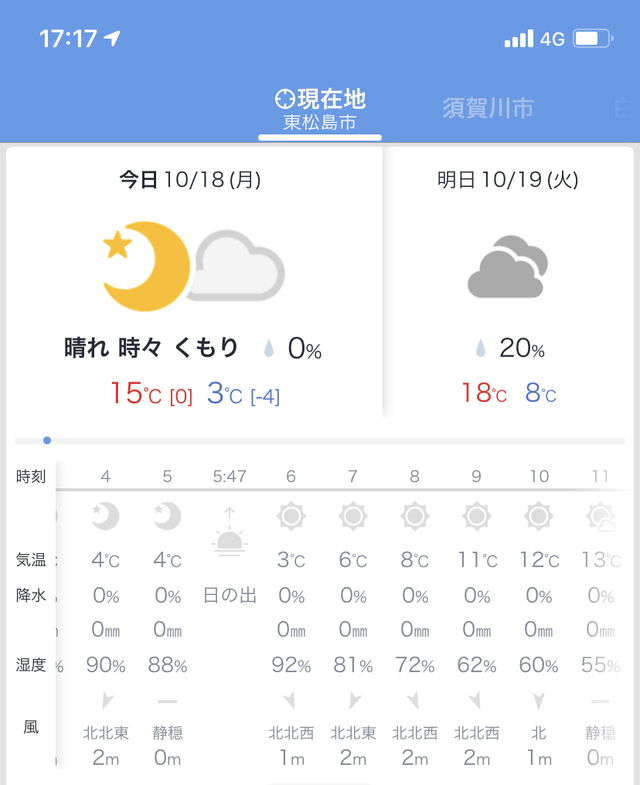Image resolution: width=640 pixels, height=785 pixels.
Task: Tap the north wind arrow at 10 o'clock
Action: point(539,701)
